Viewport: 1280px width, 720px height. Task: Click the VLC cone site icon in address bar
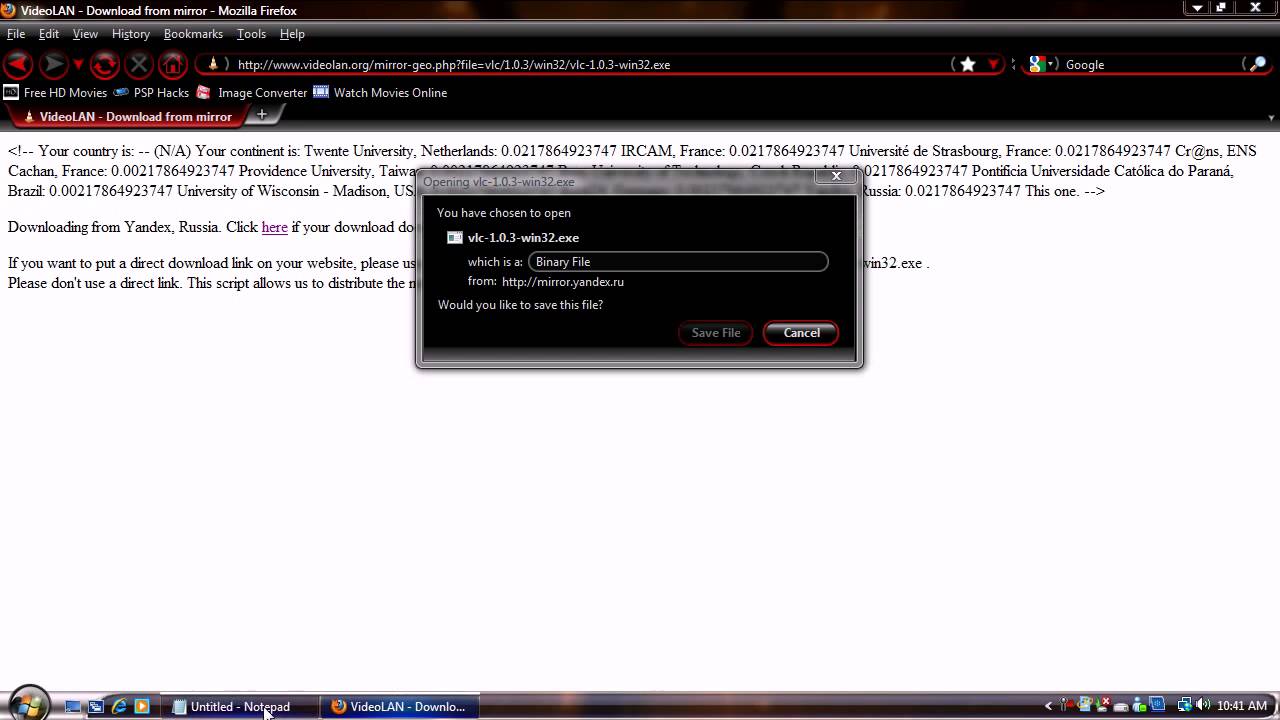[x=212, y=64]
